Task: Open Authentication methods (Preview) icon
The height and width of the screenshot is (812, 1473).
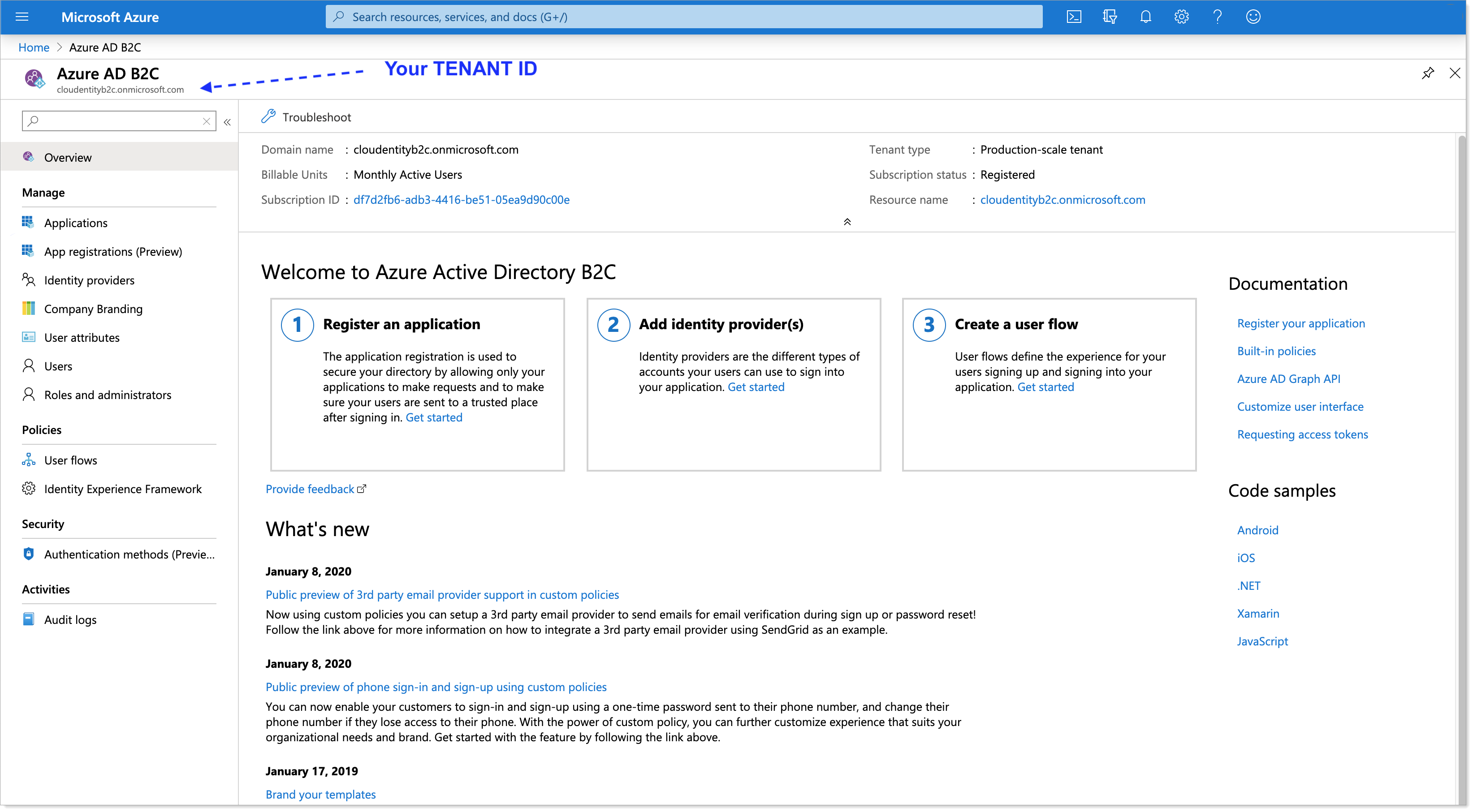Action: click(28, 554)
